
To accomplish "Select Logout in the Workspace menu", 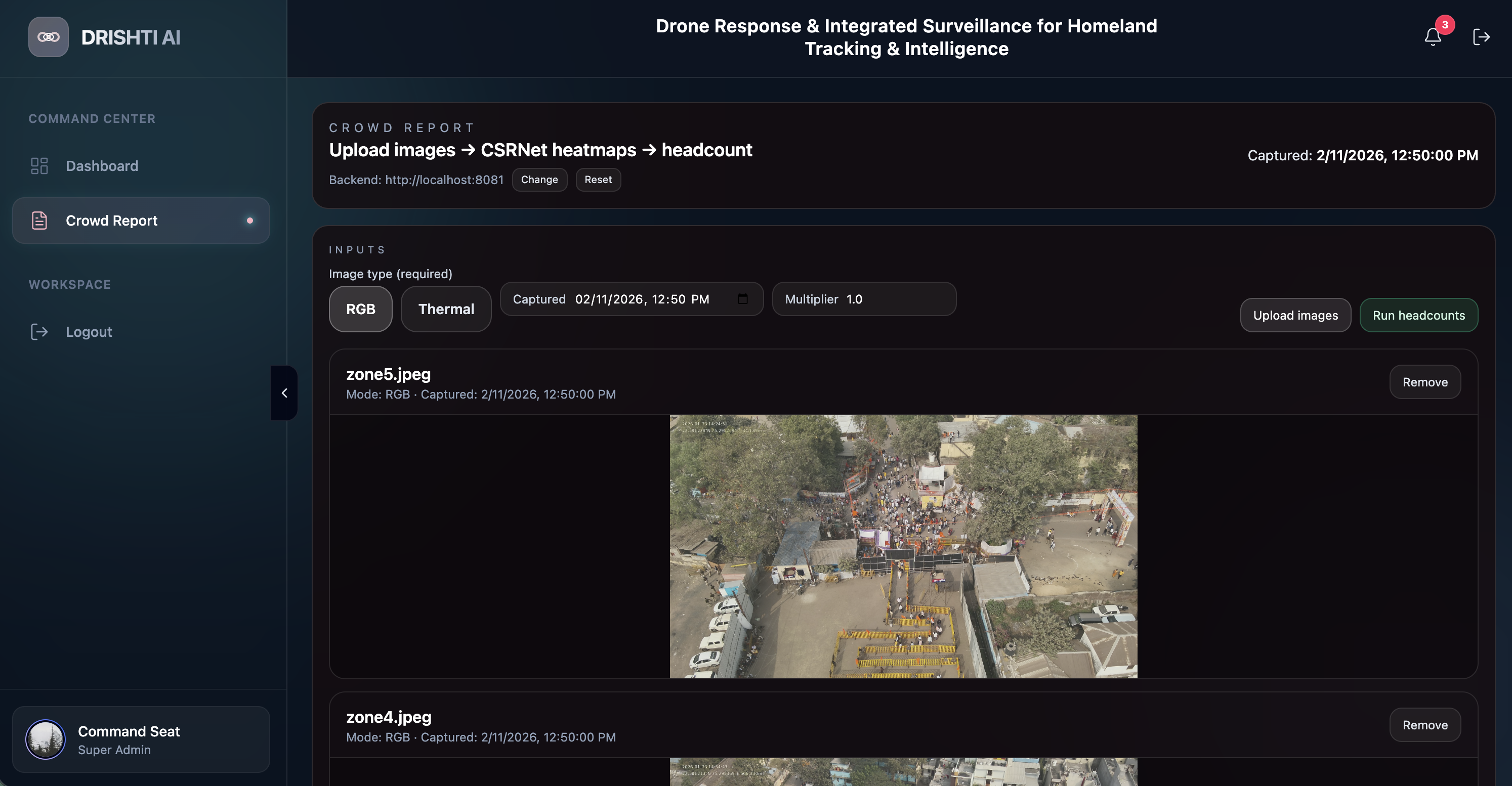I will pyautogui.click(x=141, y=332).
